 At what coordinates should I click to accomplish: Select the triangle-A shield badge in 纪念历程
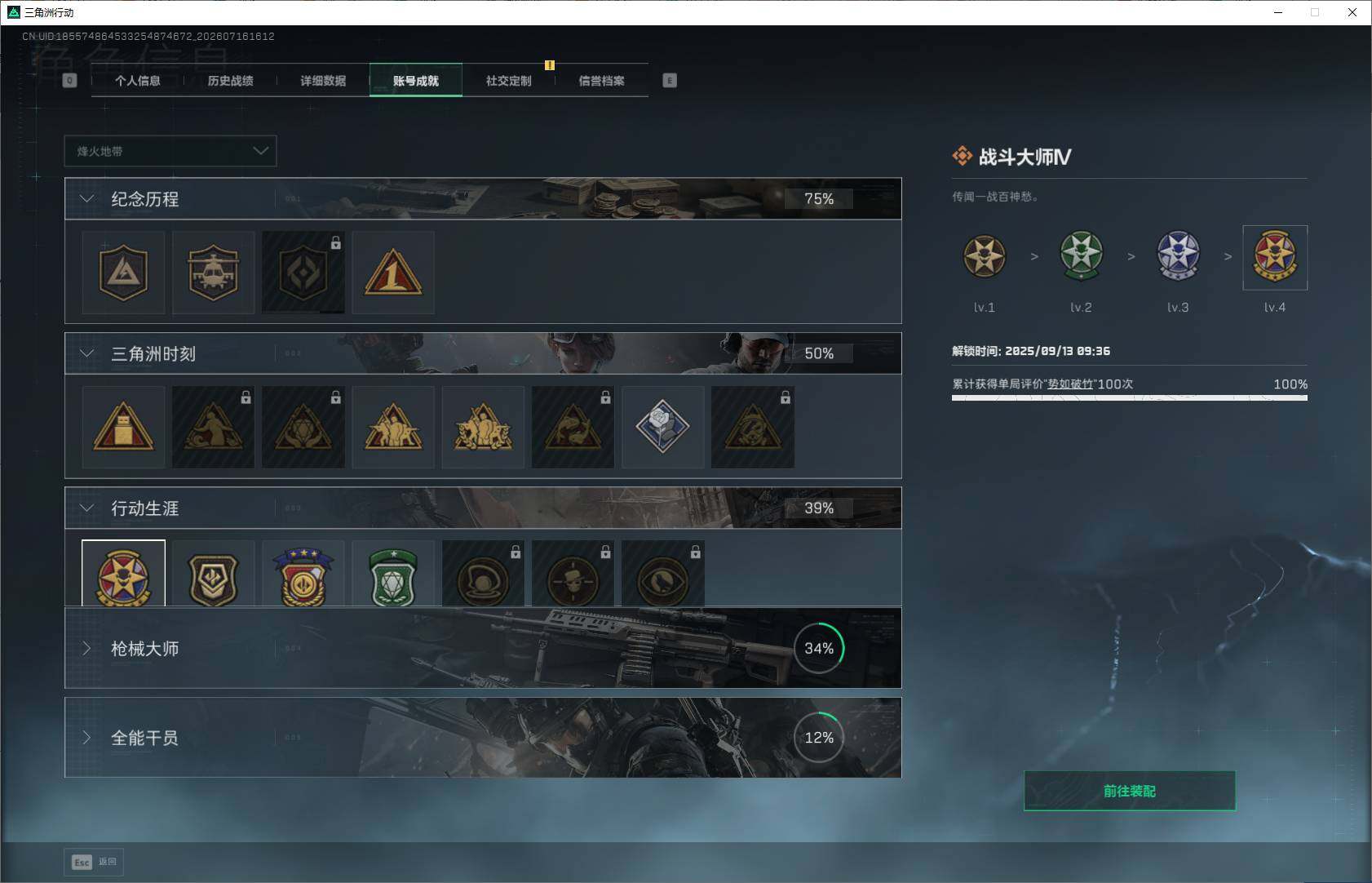point(123,273)
